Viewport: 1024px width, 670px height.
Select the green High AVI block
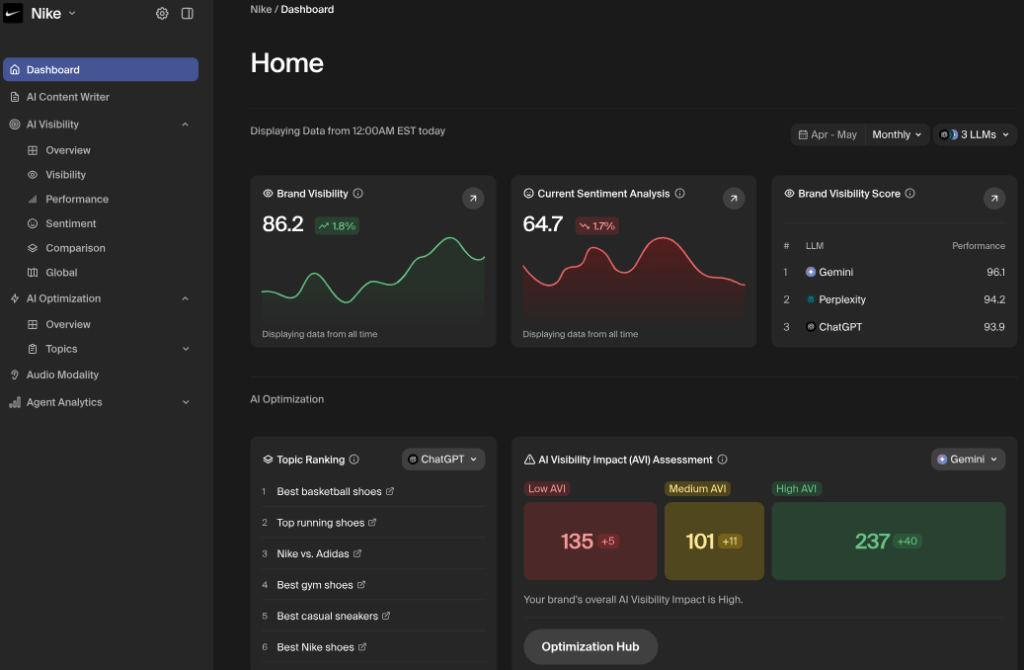click(x=888, y=541)
